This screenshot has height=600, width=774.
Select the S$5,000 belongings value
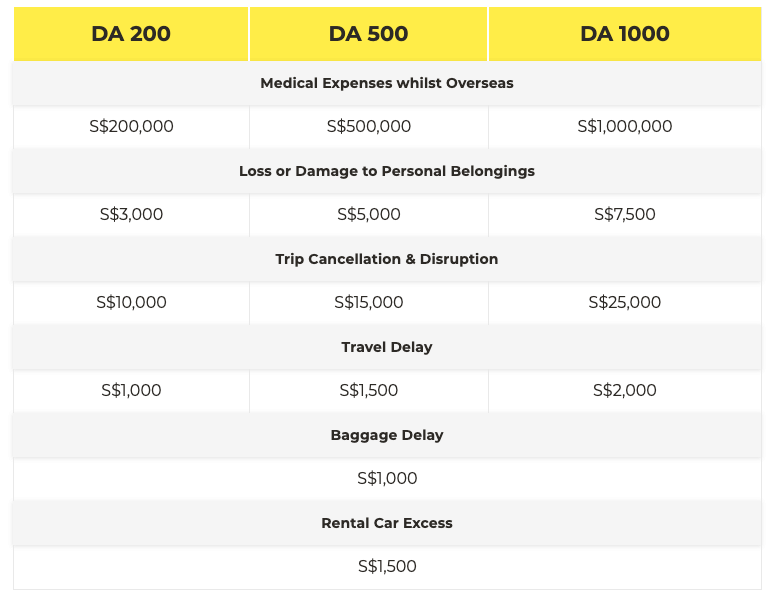click(368, 215)
